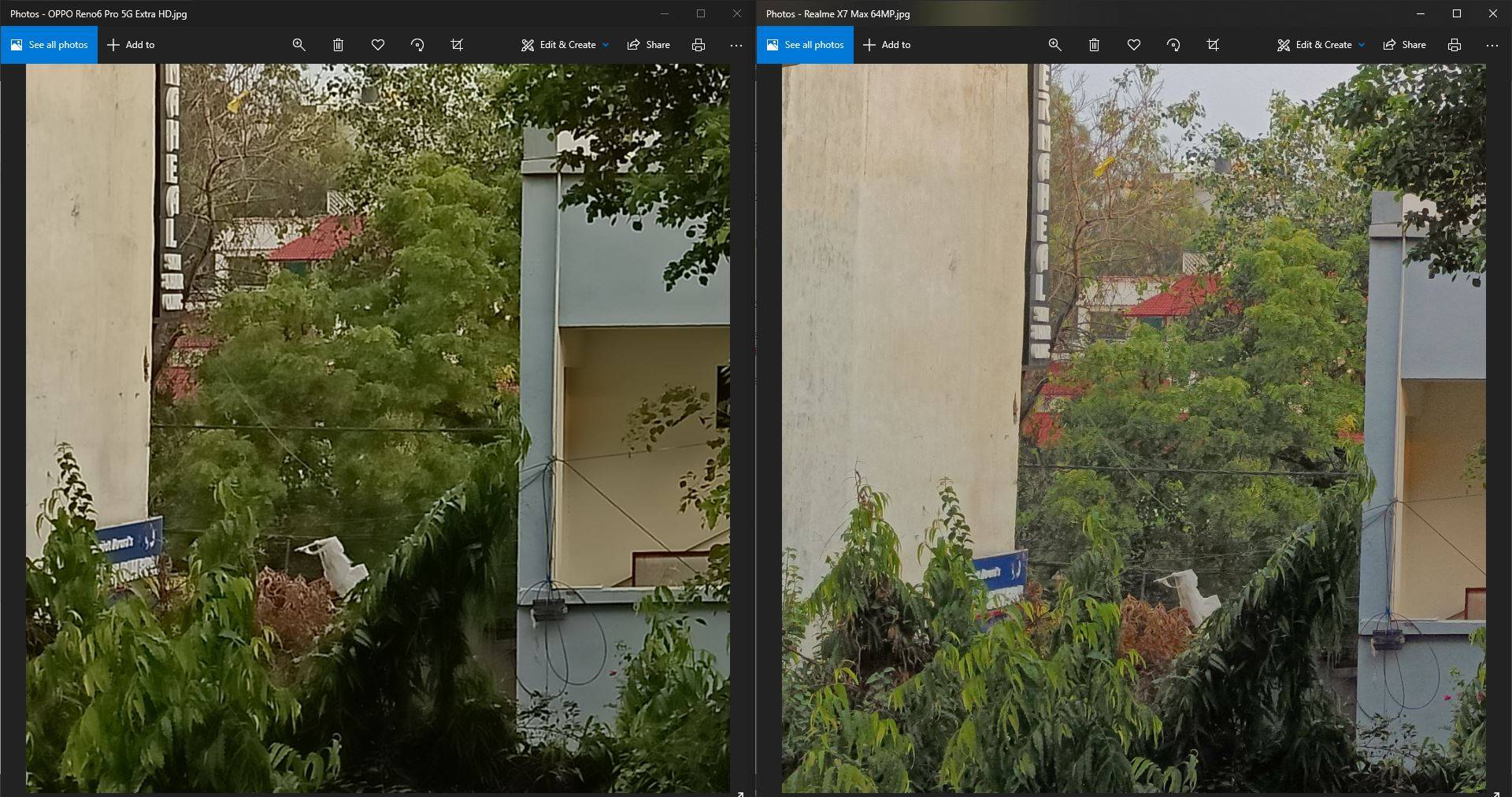1512x797 pixels.
Task: Click fullscreen arrow in Realme photo corner
Action: (1496, 793)
